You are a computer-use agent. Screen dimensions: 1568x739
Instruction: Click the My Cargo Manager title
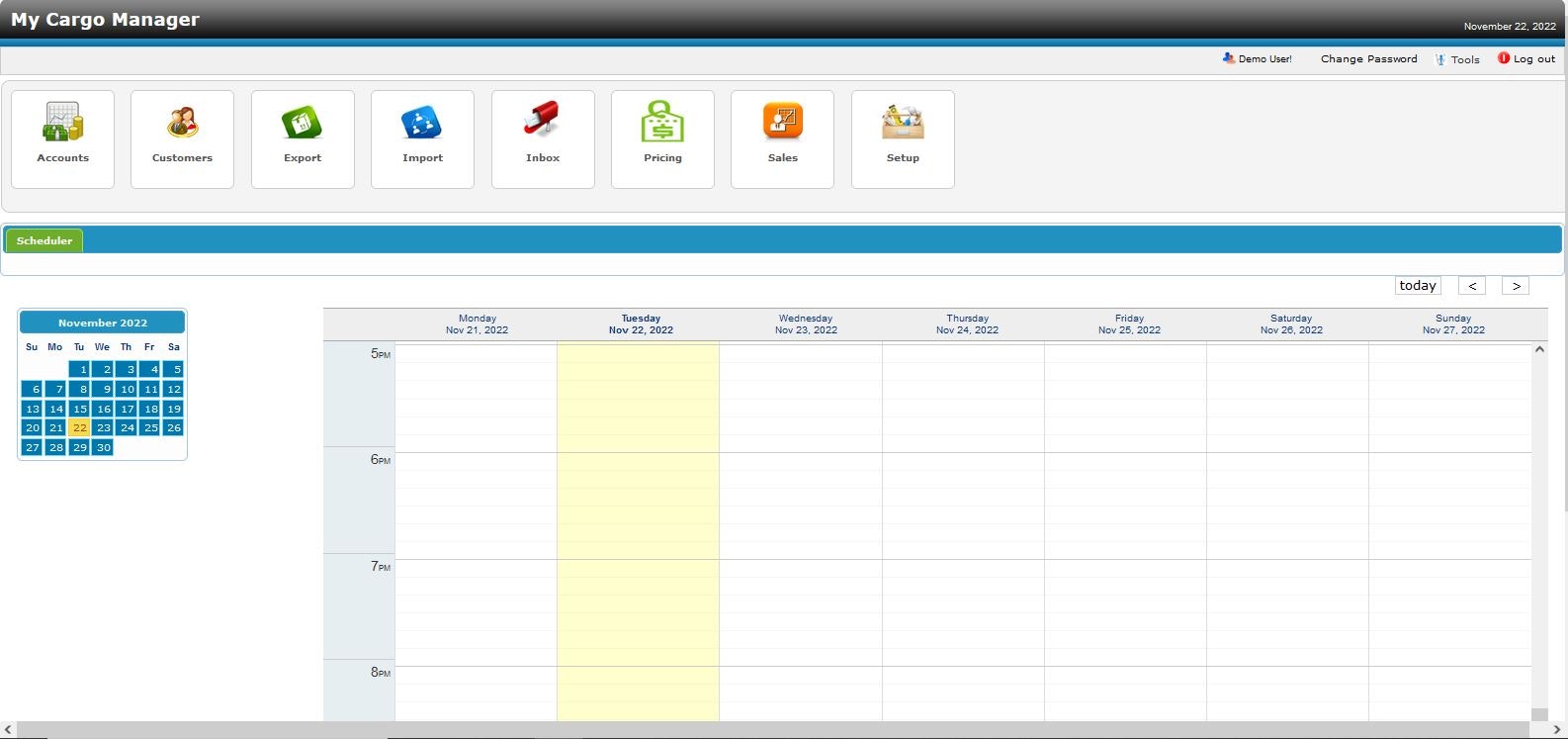(x=105, y=19)
